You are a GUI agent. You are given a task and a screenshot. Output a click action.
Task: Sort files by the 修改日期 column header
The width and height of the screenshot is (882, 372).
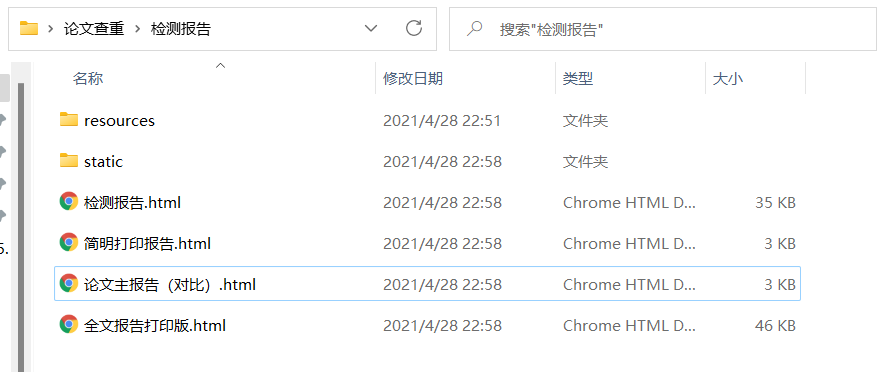pos(413,78)
